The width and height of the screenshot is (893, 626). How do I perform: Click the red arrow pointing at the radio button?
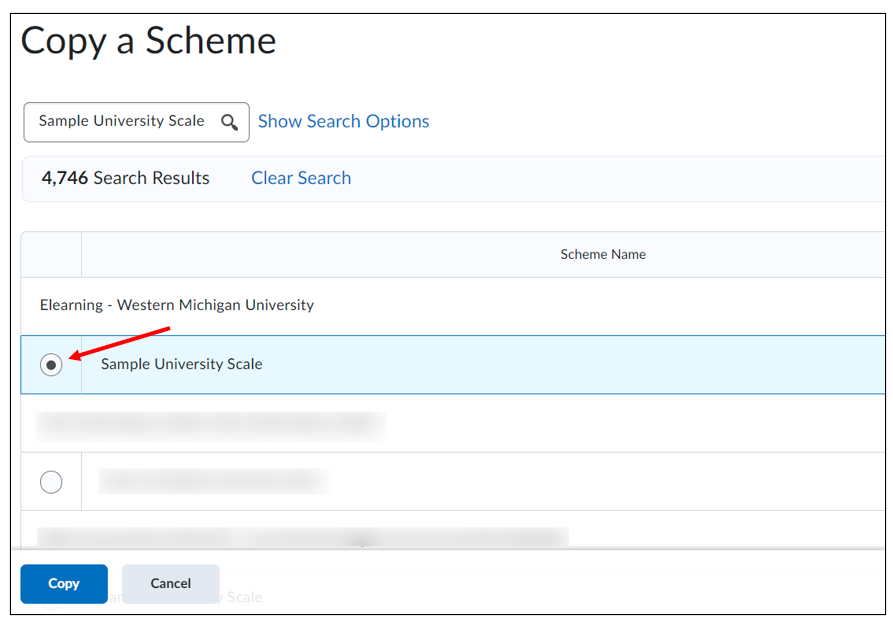click(120, 341)
